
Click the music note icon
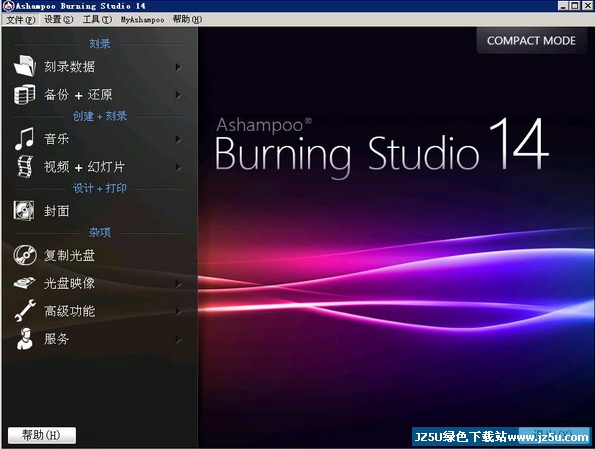tap(24, 139)
